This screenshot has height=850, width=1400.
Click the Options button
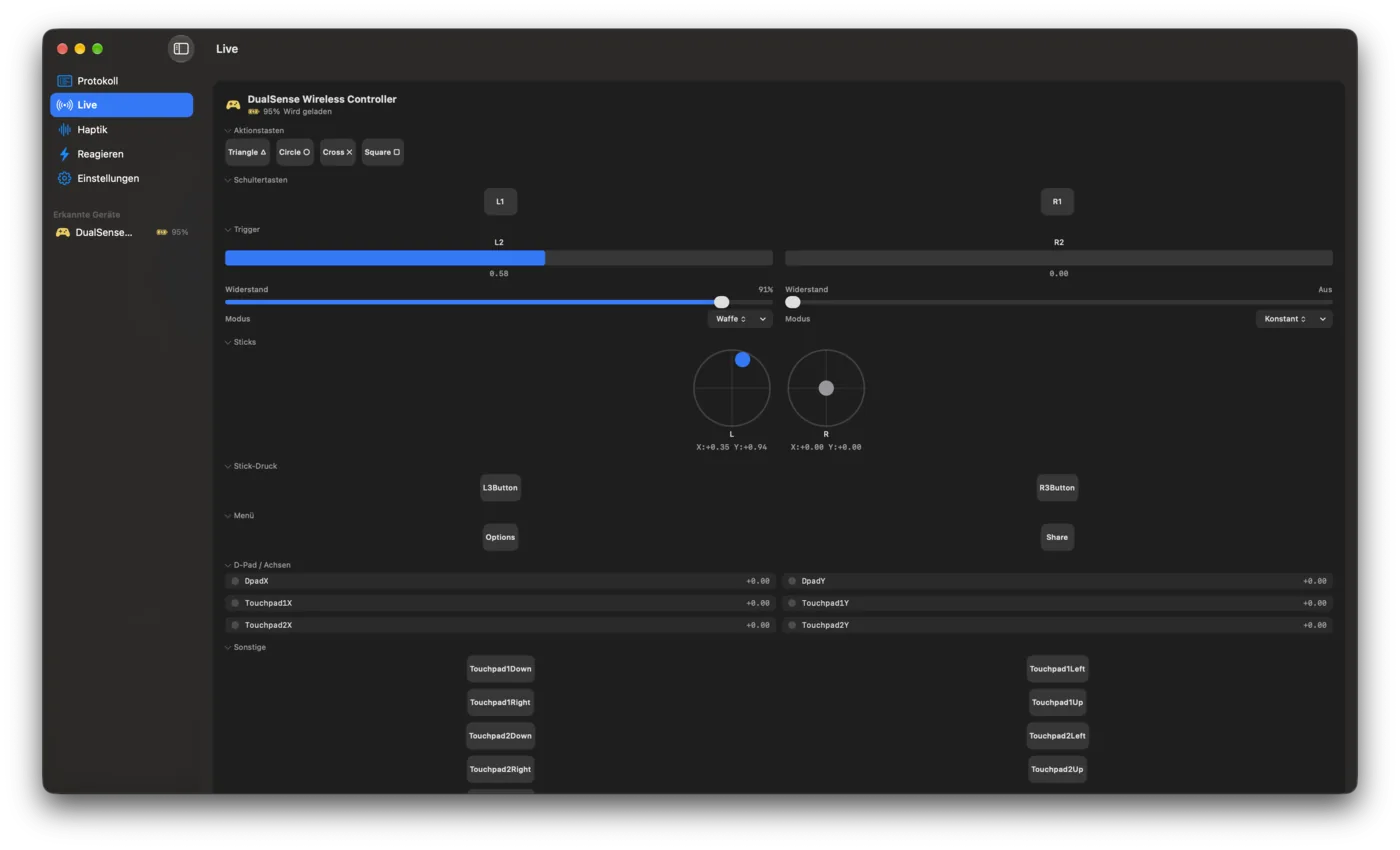tap(500, 537)
